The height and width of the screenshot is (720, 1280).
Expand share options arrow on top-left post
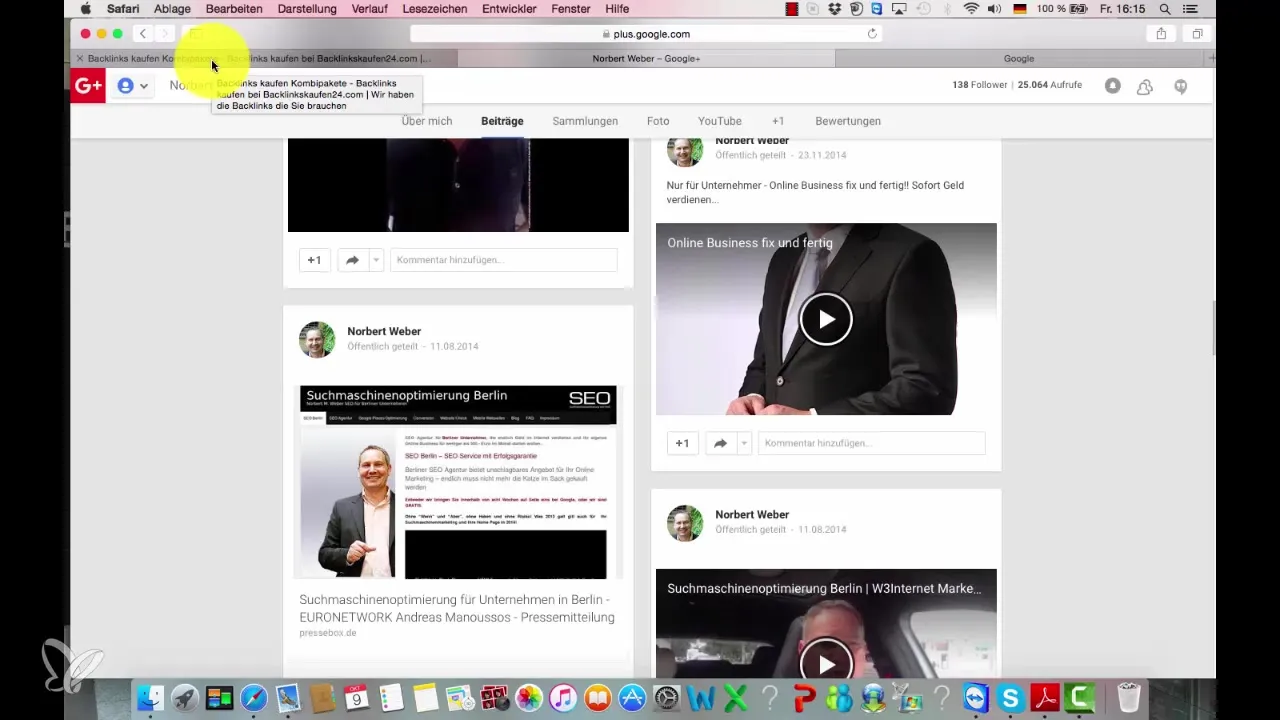[376, 260]
